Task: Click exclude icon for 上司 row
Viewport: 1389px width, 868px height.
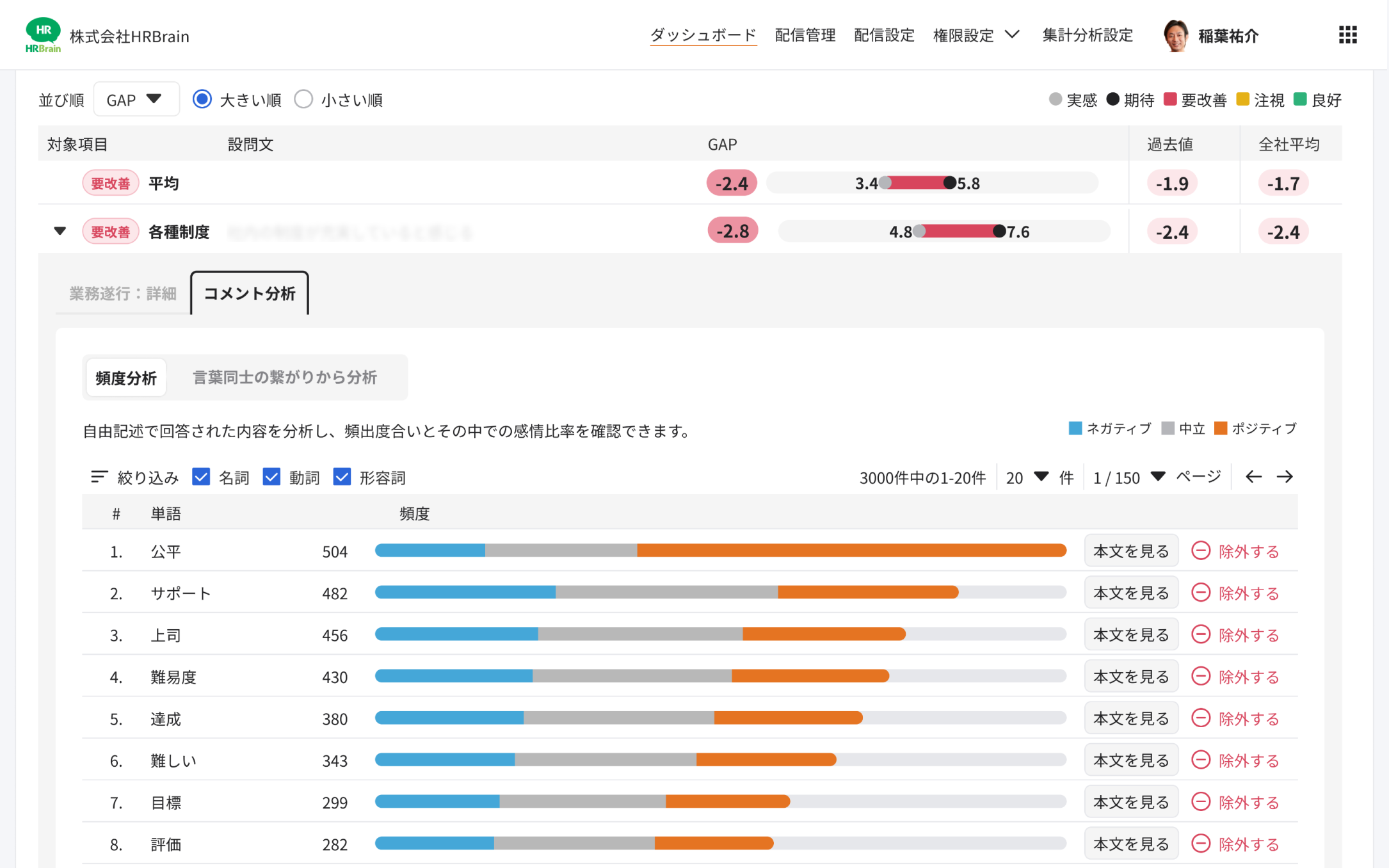Action: click(x=1201, y=634)
